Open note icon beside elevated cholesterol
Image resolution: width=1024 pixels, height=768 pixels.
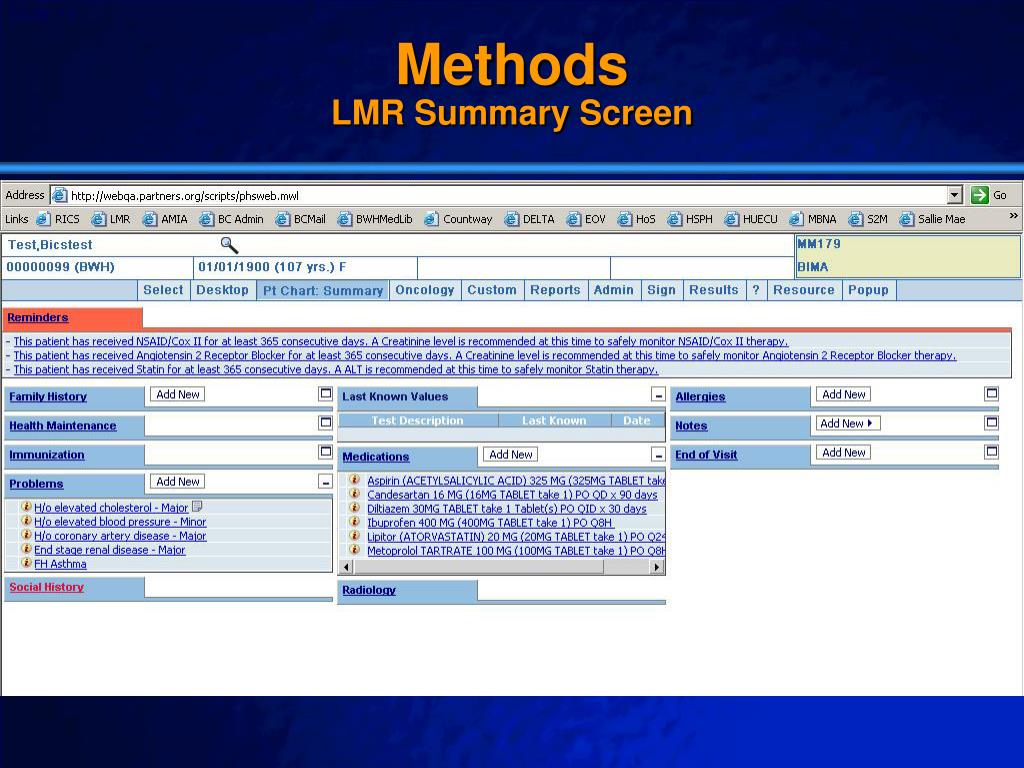[197, 506]
